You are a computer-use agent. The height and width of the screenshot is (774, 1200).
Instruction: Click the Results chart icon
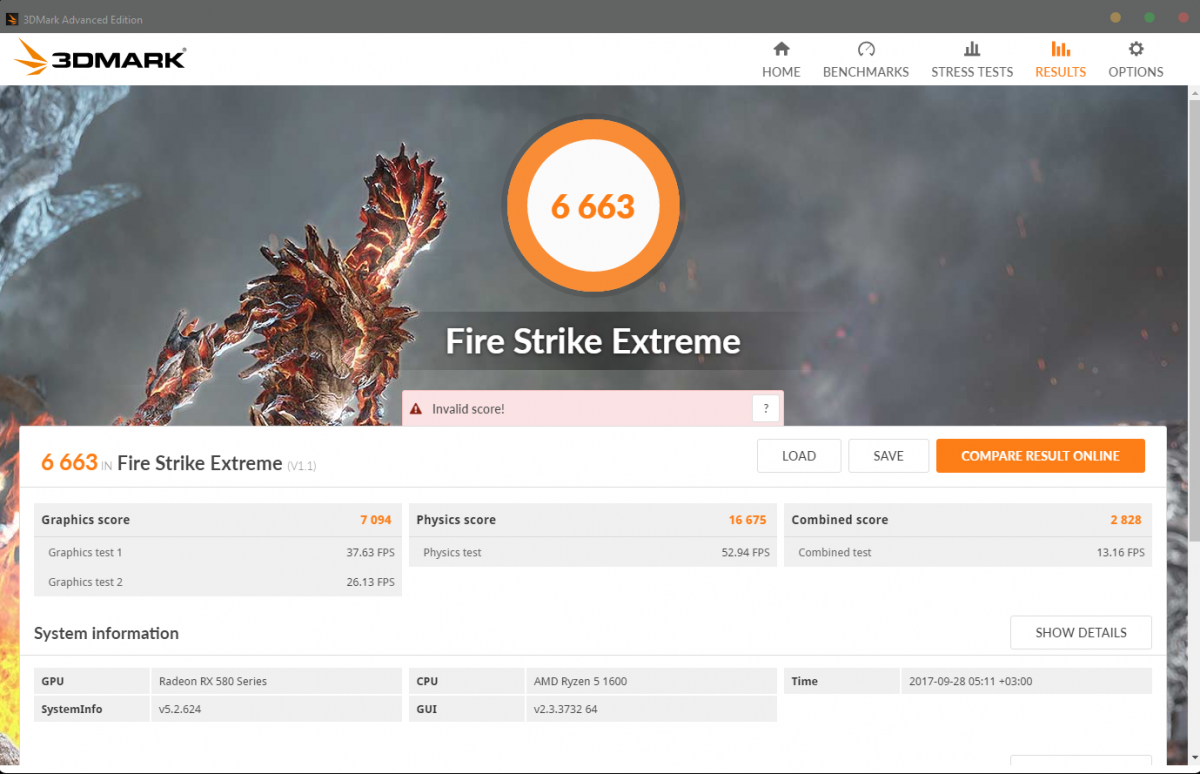pos(1061,49)
